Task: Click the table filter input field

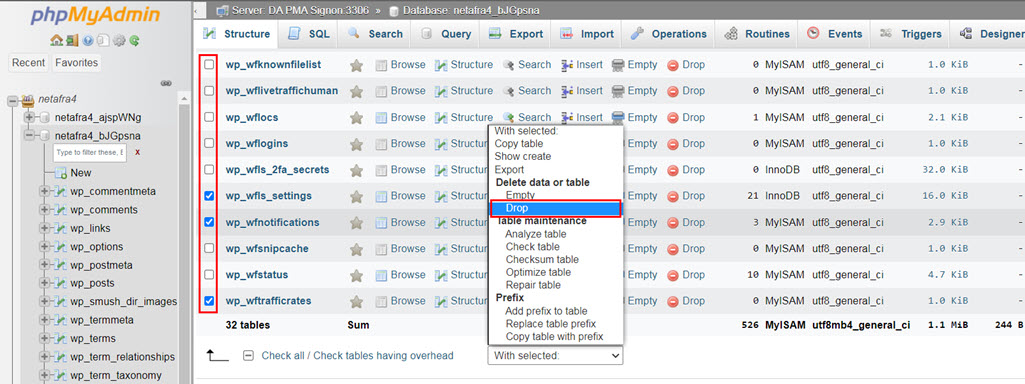Action: tap(89, 152)
